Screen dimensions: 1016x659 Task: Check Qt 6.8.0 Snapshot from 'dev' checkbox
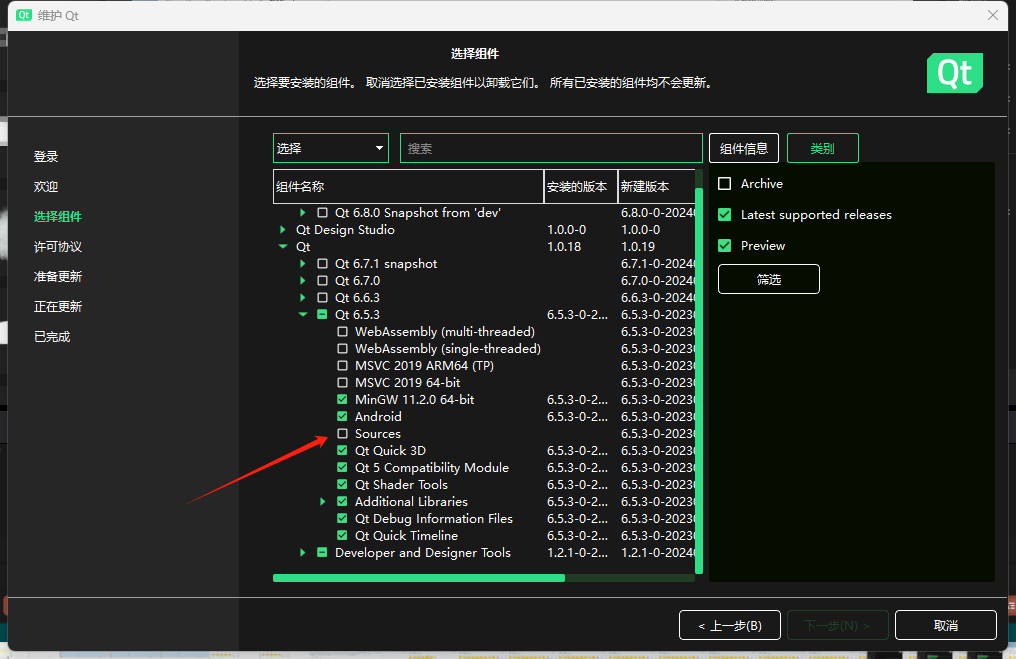pyautogui.click(x=322, y=213)
